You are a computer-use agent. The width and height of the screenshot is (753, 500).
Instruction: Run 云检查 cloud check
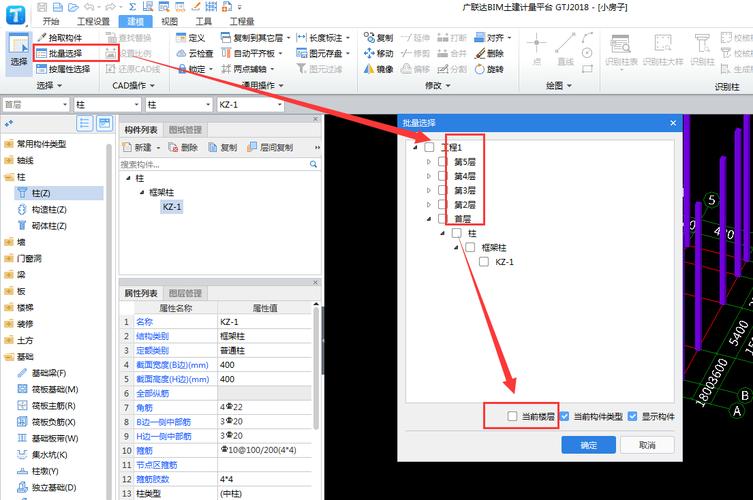[194, 53]
